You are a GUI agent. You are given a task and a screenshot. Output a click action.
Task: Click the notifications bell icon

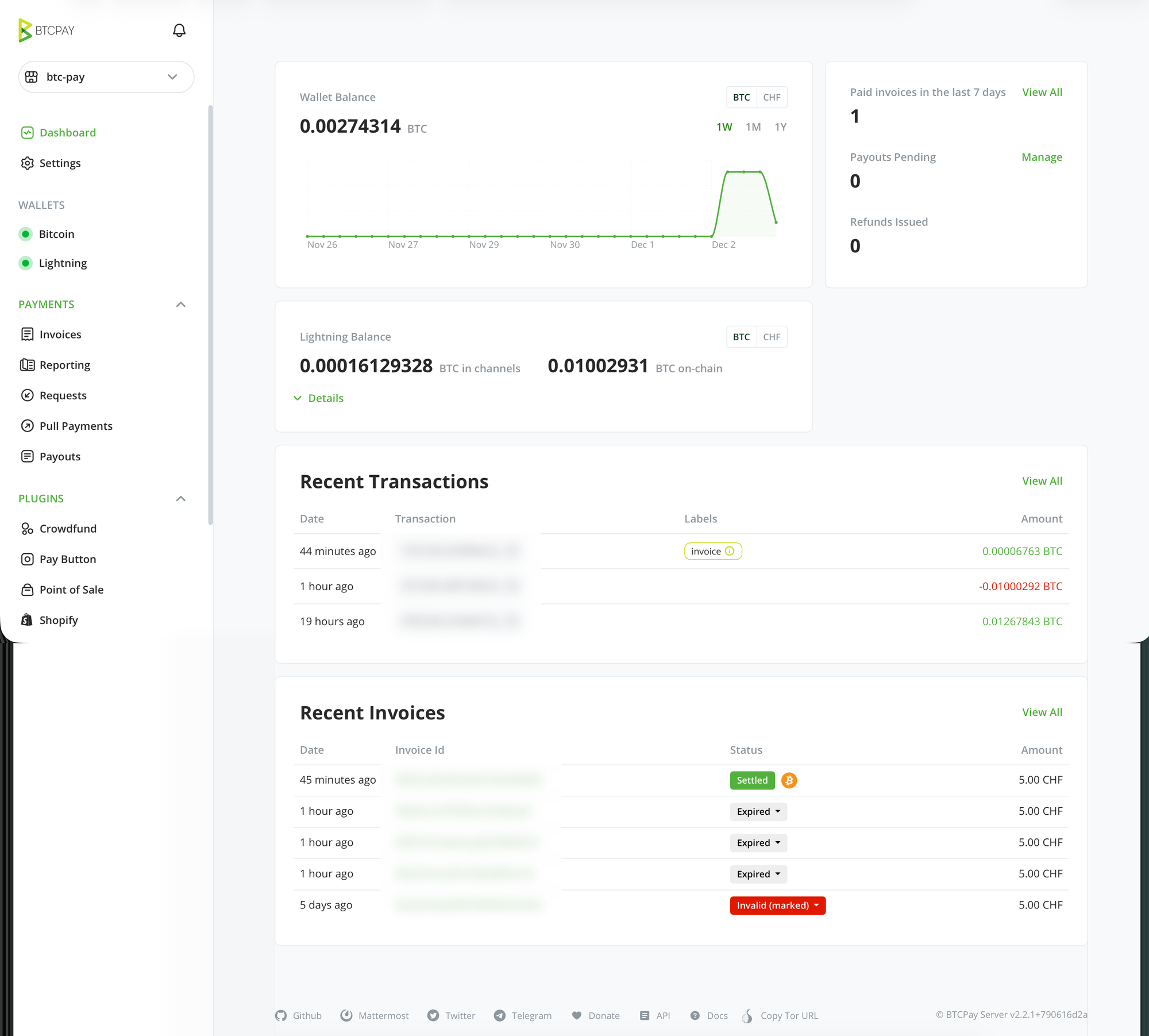179,30
